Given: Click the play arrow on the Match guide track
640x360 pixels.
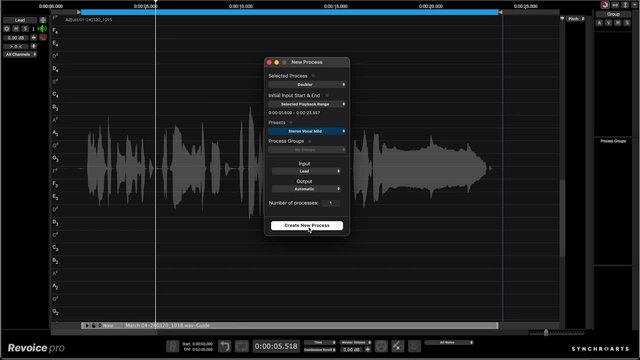Looking at the screenshot, I should point(87,326).
